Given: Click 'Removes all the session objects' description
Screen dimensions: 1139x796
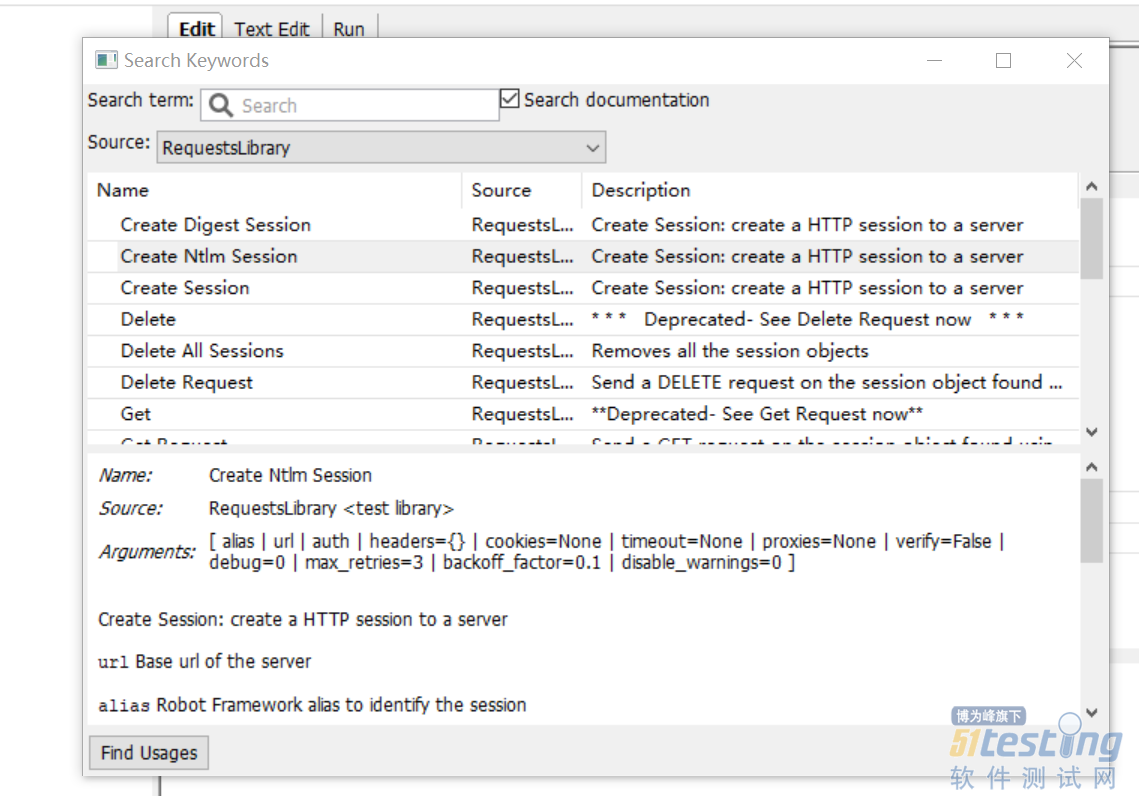Looking at the screenshot, I should (730, 351).
